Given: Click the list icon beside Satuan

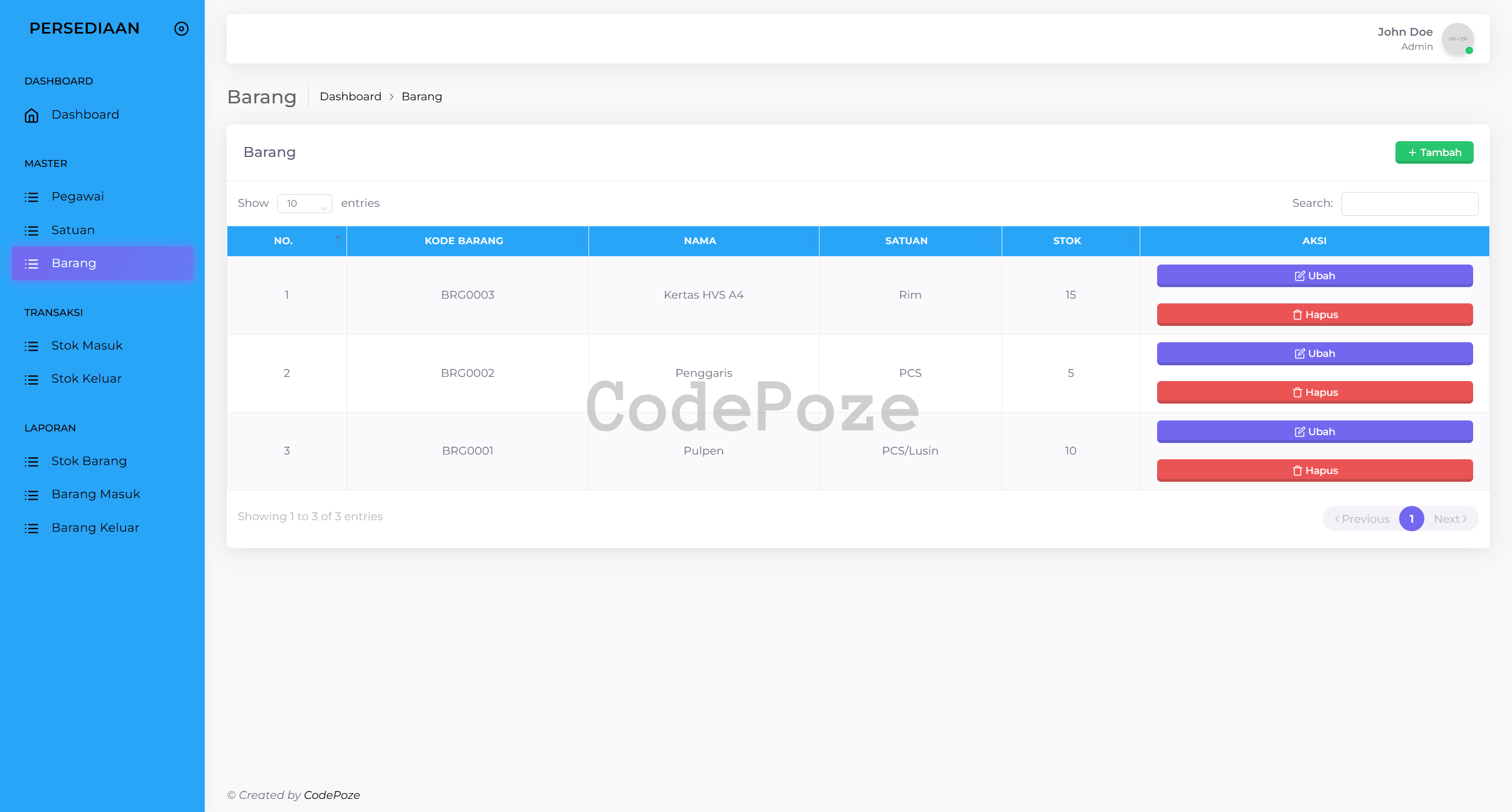Looking at the screenshot, I should point(31,230).
